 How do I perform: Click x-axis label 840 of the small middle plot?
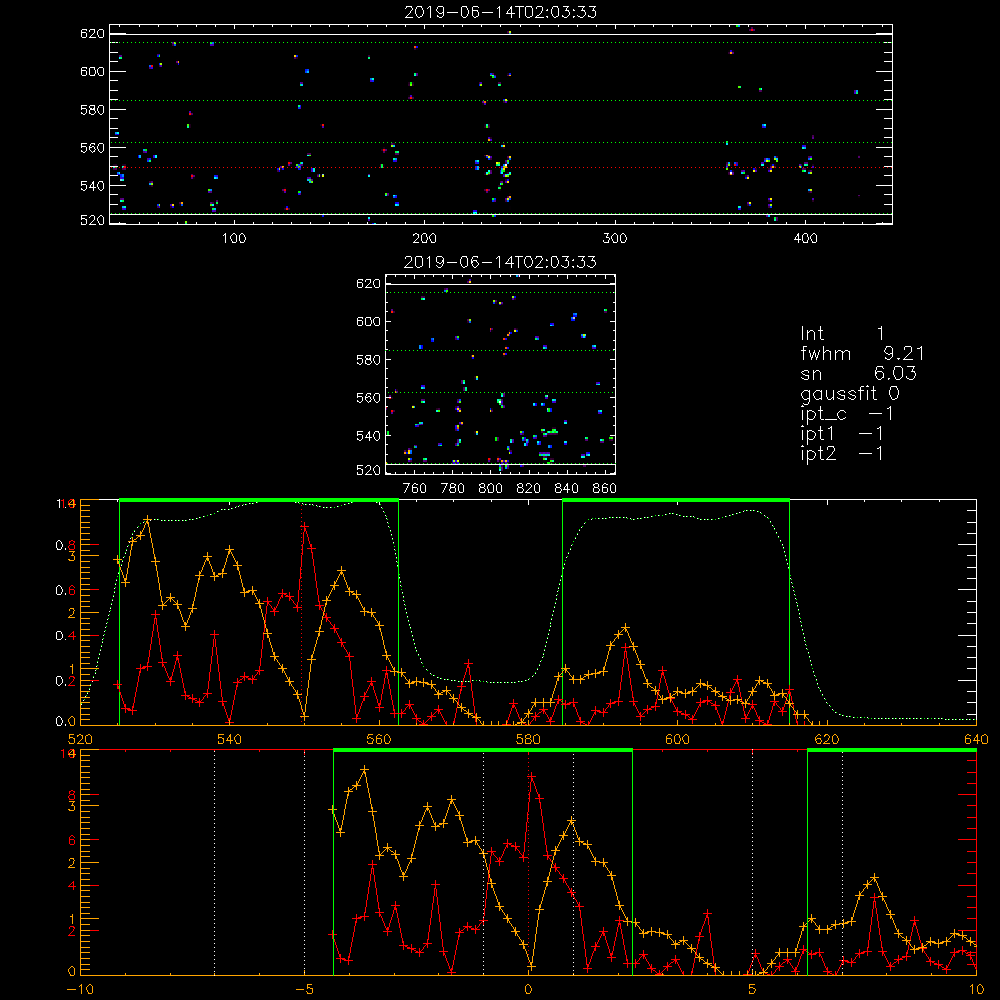coord(567,489)
